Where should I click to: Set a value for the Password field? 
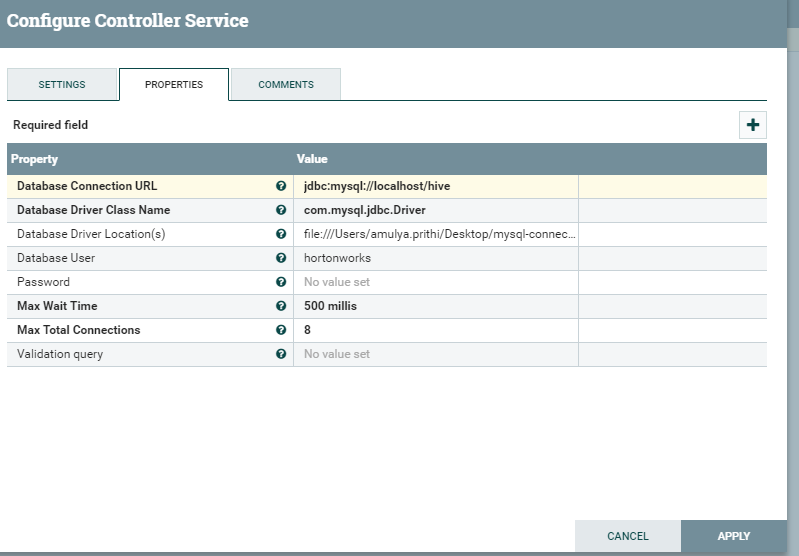pos(435,282)
